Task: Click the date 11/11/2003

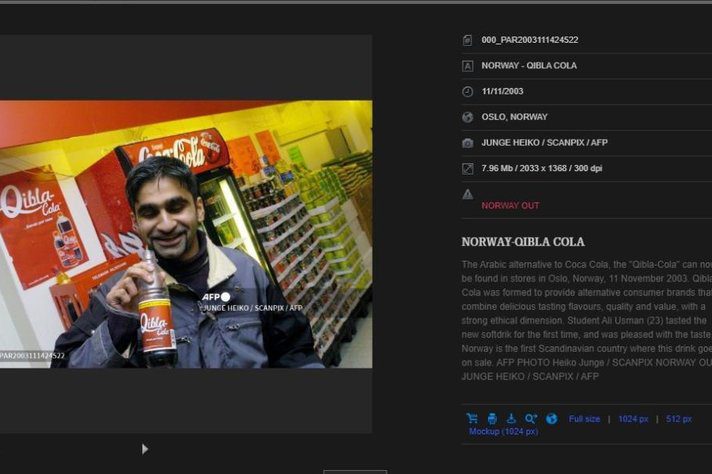Action: pyautogui.click(x=502, y=91)
